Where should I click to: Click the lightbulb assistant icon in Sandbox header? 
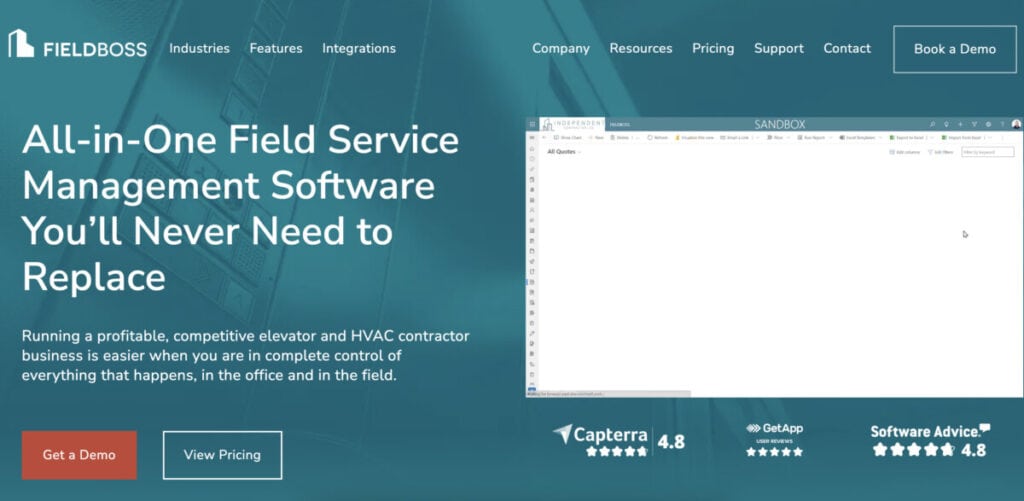(x=946, y=124)
